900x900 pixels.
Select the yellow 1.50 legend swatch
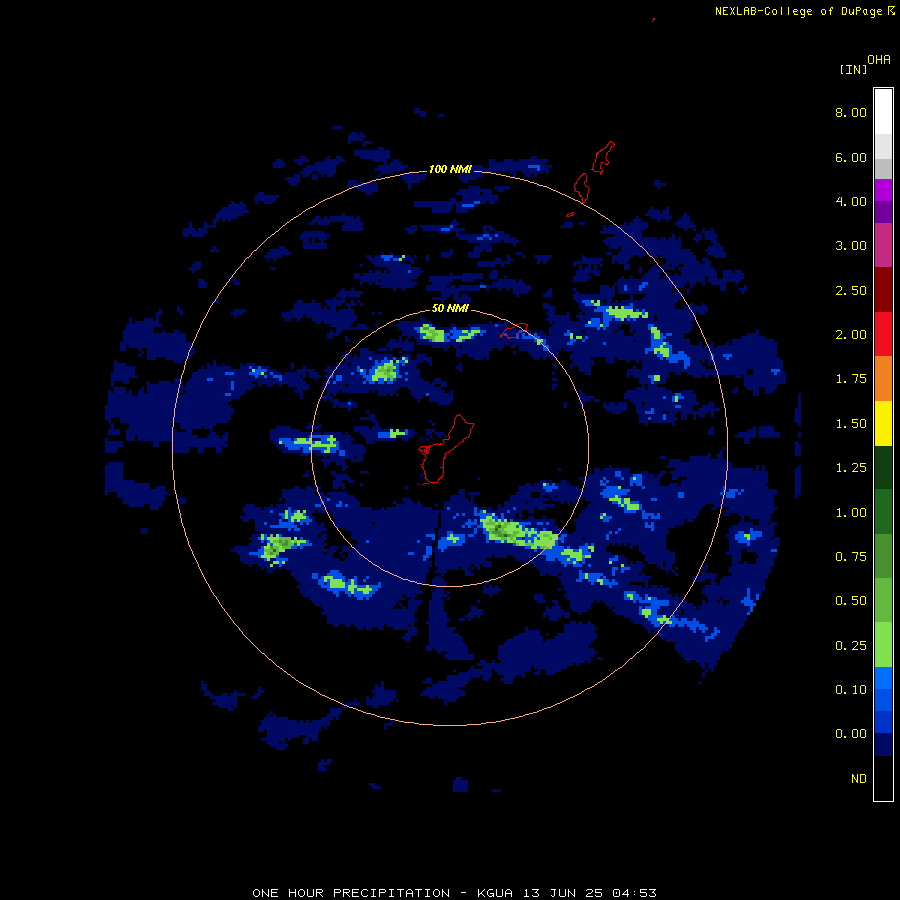(x=883, y=423)
